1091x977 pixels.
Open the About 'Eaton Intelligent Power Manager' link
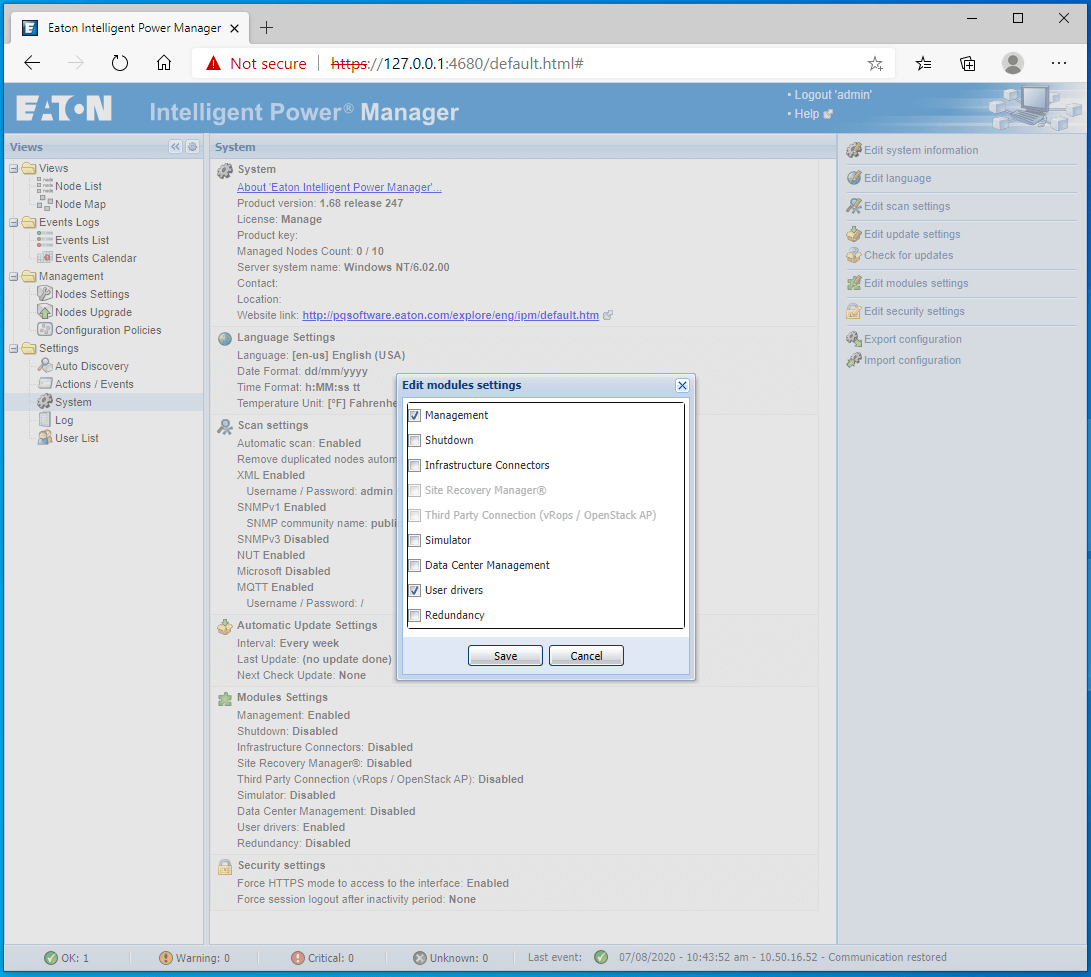[339, 187]
